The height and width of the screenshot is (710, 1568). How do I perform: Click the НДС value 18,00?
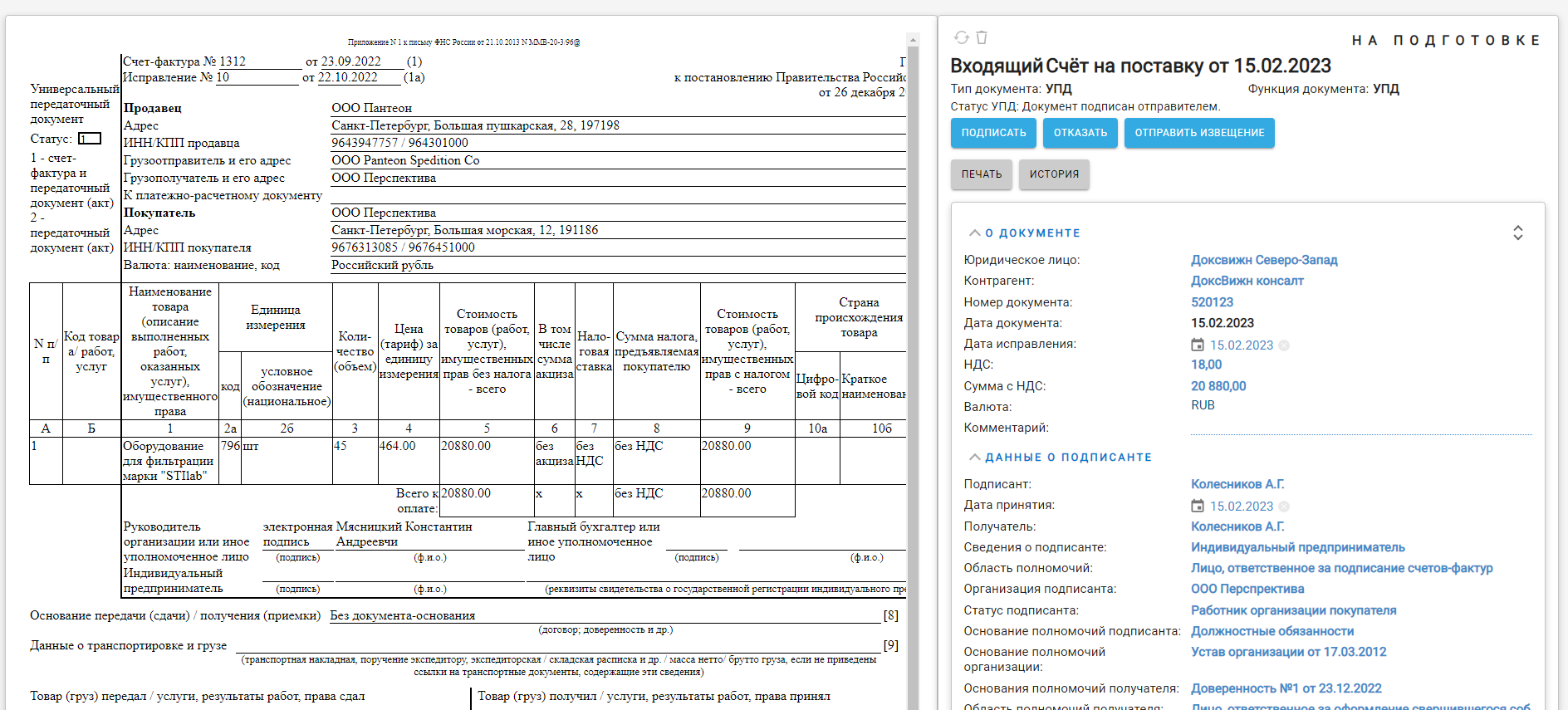(x=1206, y=365)
